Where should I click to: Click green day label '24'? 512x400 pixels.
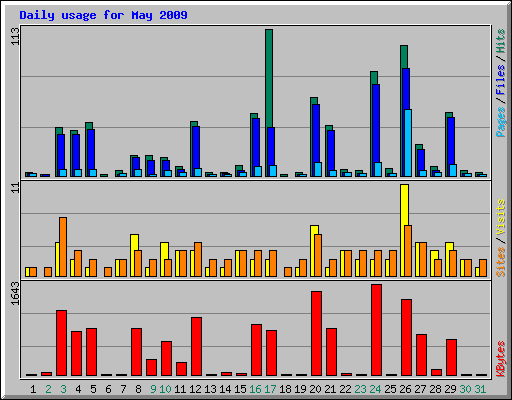point(375,389)
